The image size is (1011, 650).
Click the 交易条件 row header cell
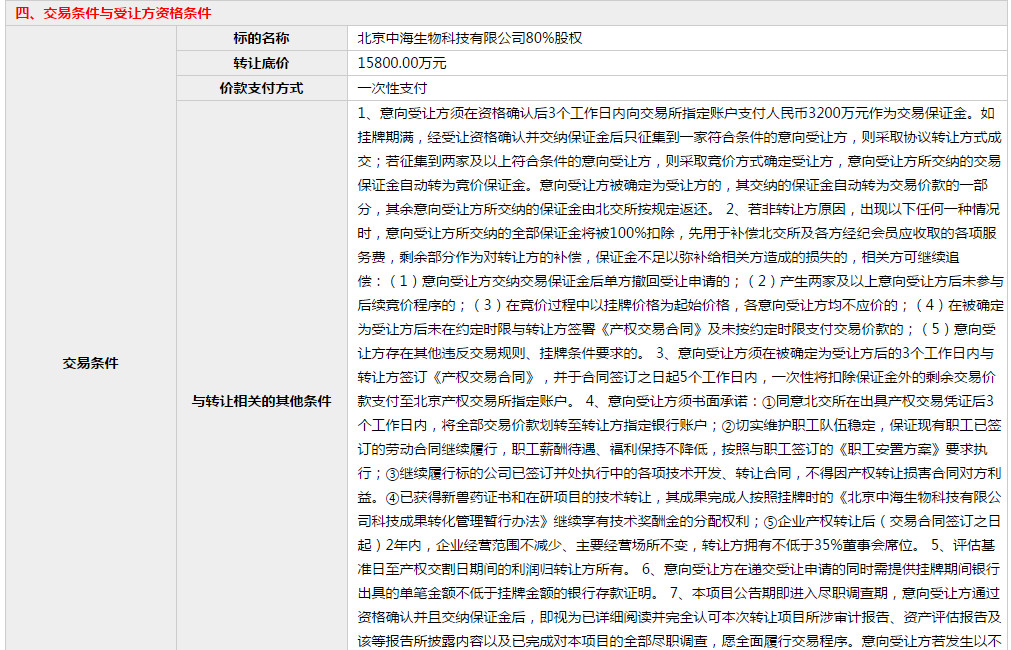[x=91, y=363]
